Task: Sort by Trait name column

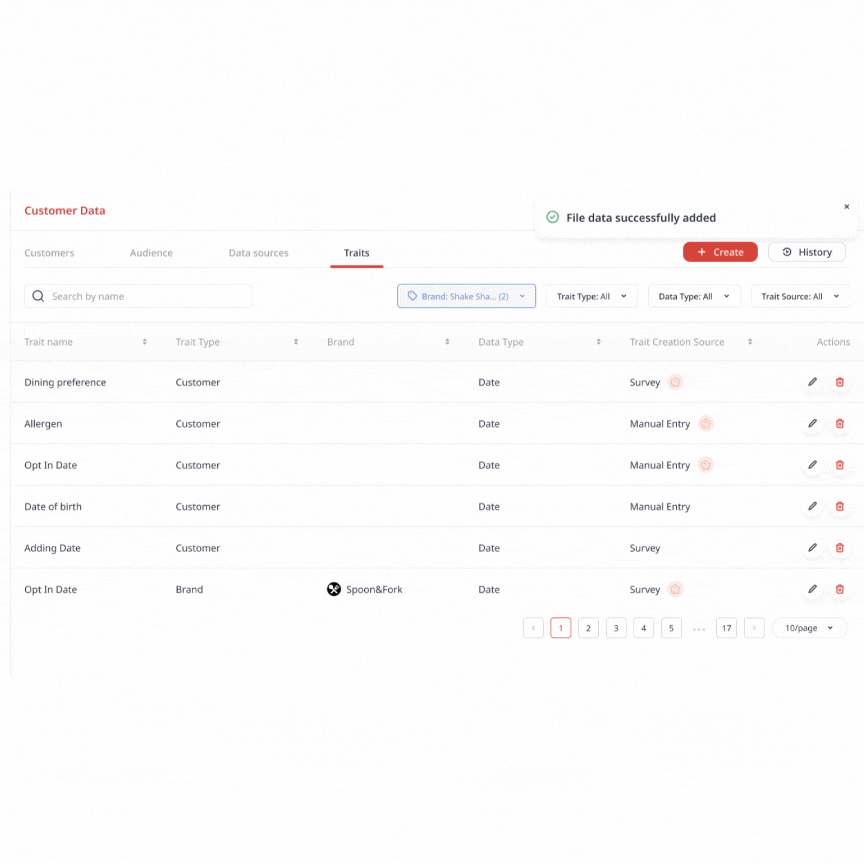Action: (144, 342)
